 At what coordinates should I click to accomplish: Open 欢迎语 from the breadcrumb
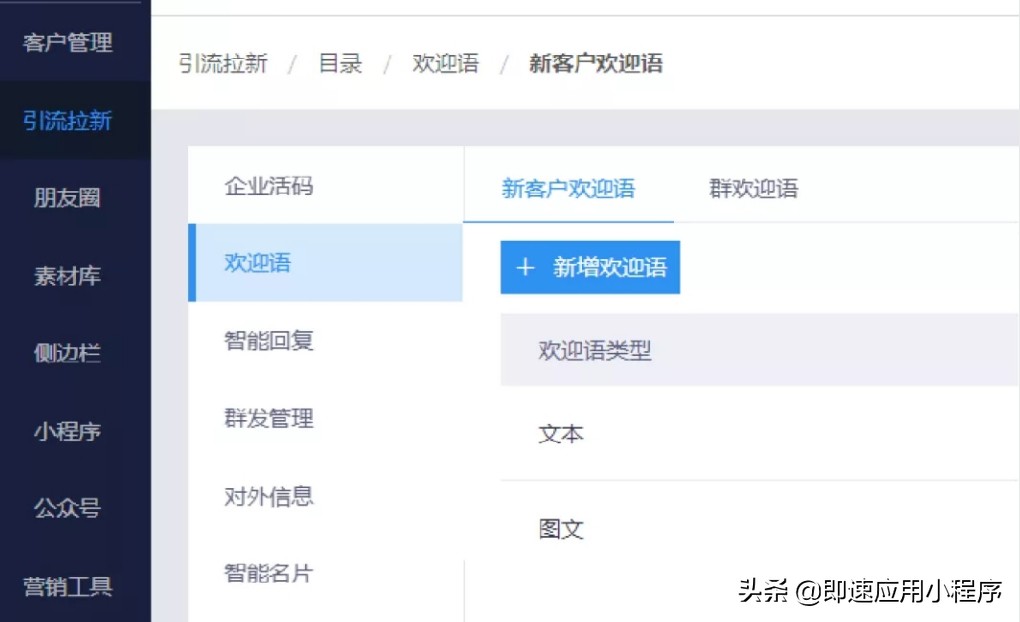444,63
